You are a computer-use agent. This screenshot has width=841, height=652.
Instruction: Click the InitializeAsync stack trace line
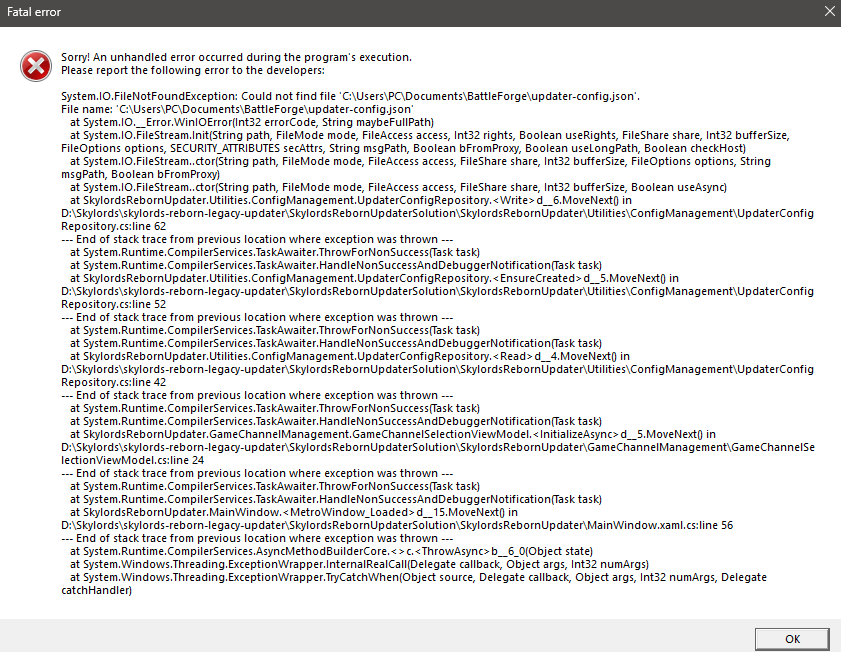click(393, 434)
